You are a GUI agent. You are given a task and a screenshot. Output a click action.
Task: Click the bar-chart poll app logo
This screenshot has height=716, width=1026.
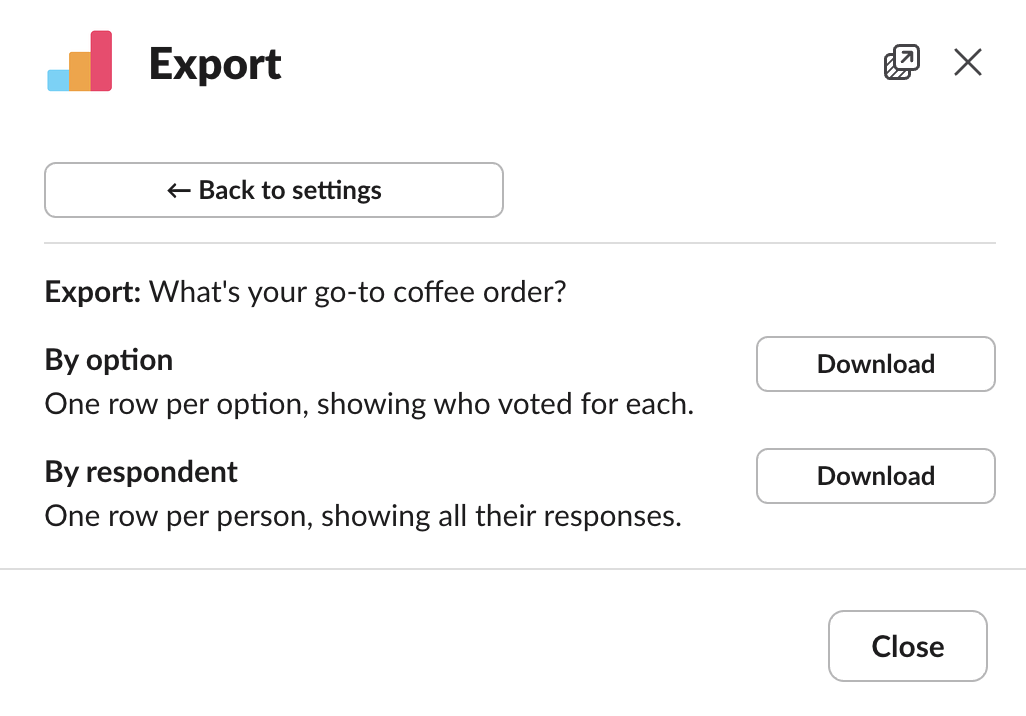(80, 62)
